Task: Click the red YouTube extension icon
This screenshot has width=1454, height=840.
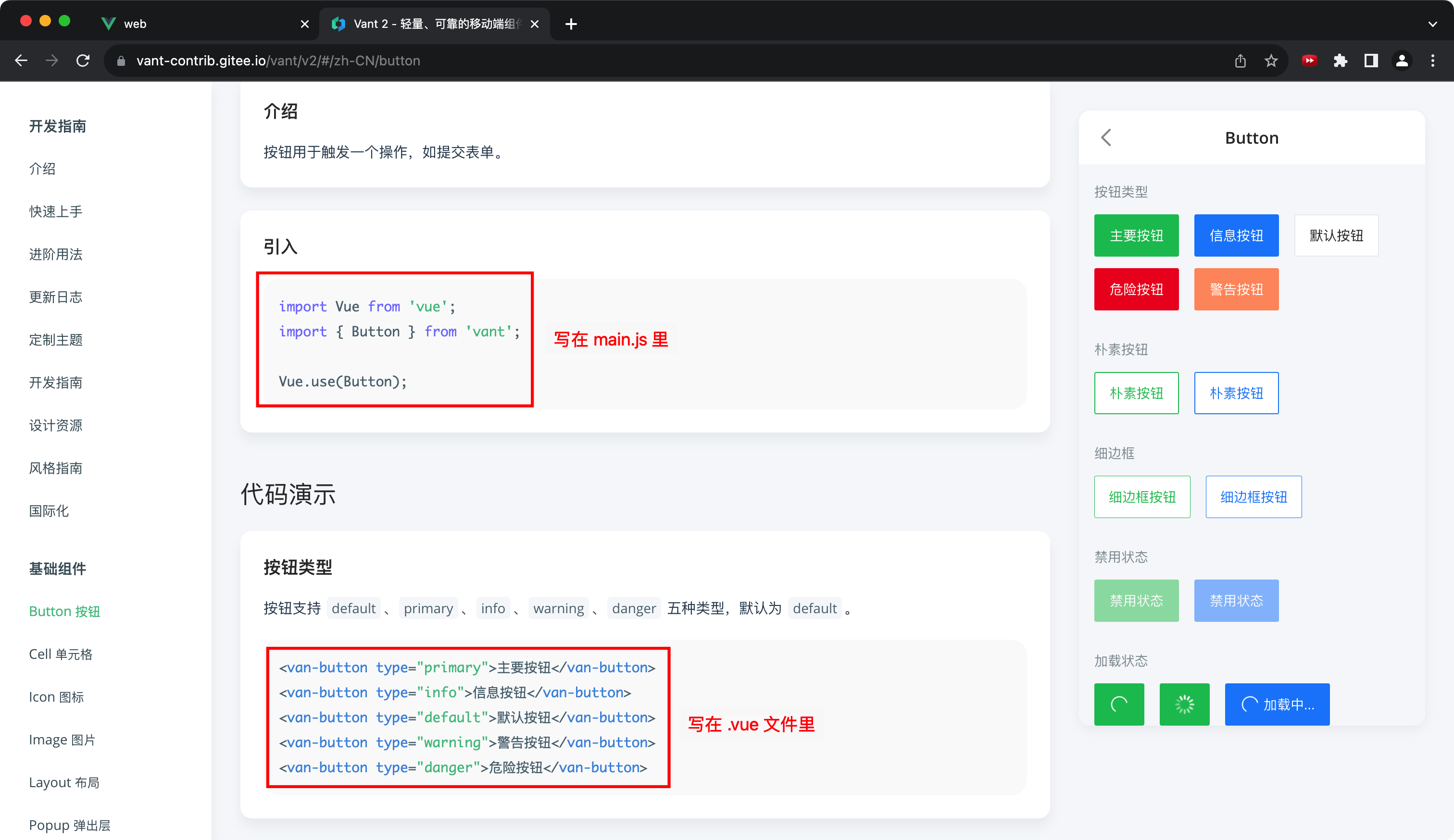Action: [1309, 61]
